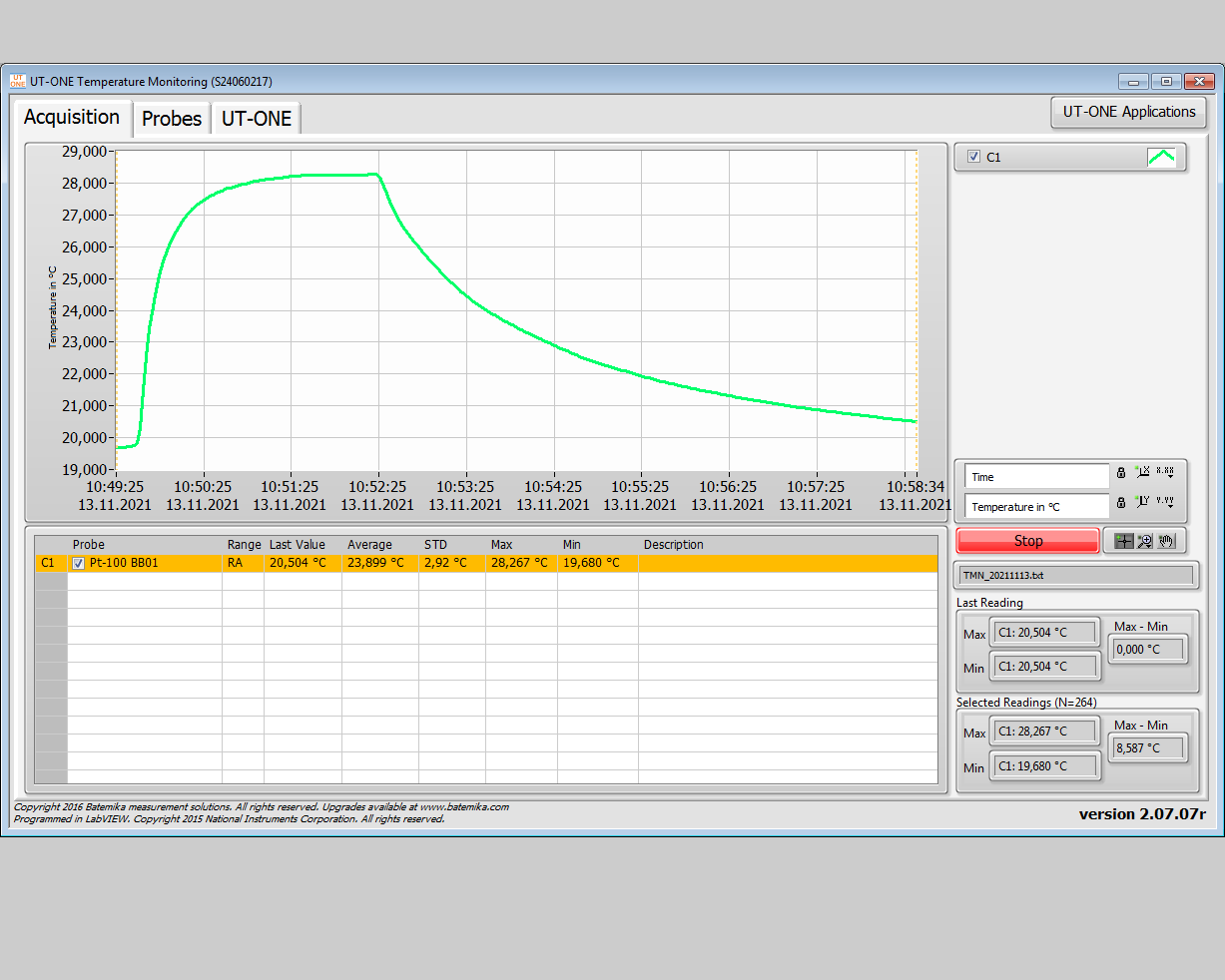Viewport: 1225px width, 980px height.
Task: Open the UT-ONE tab
Action: click(257, 118)
